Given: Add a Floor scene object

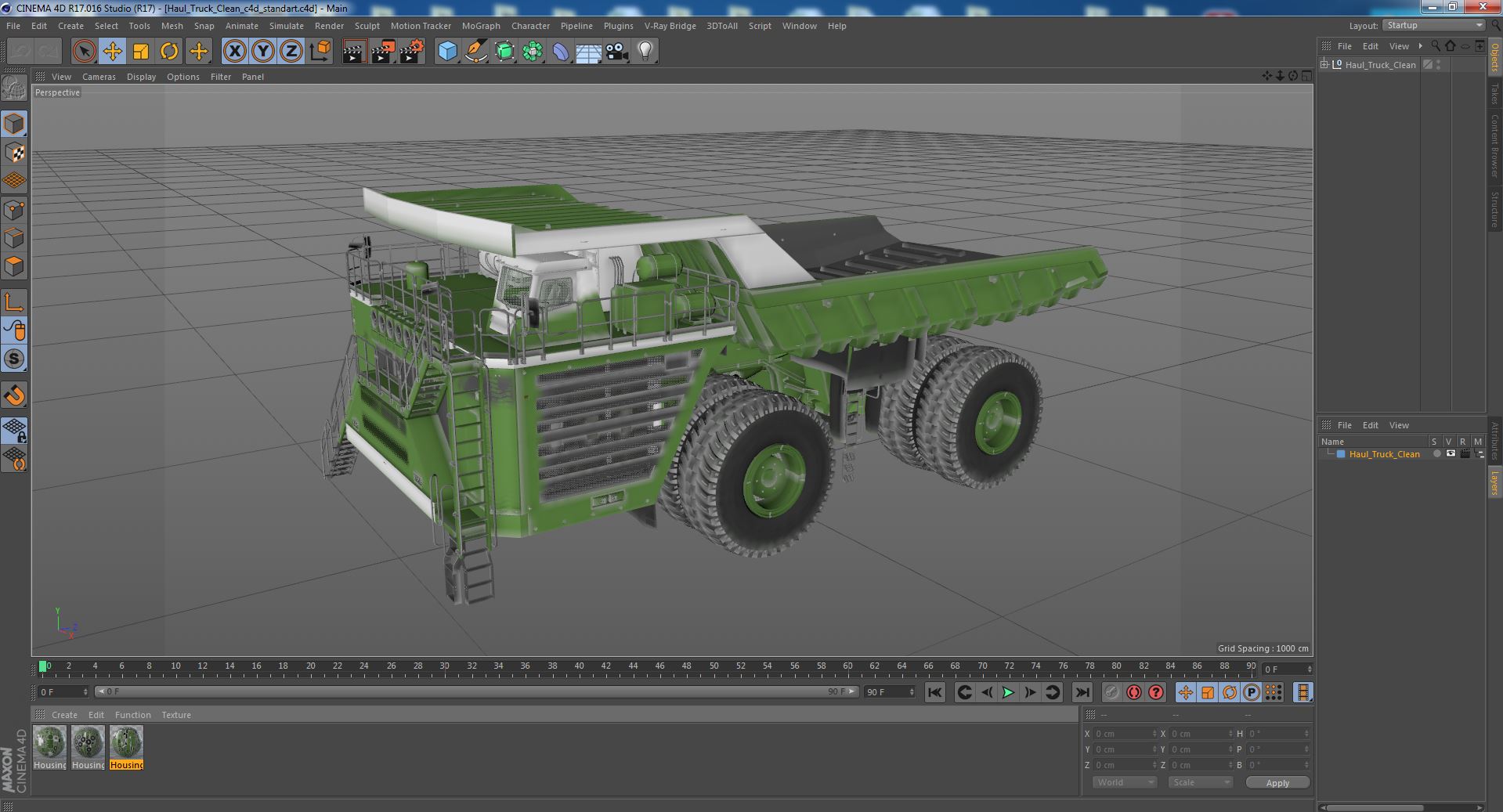Looking at the screenshot, I should 588,52.
